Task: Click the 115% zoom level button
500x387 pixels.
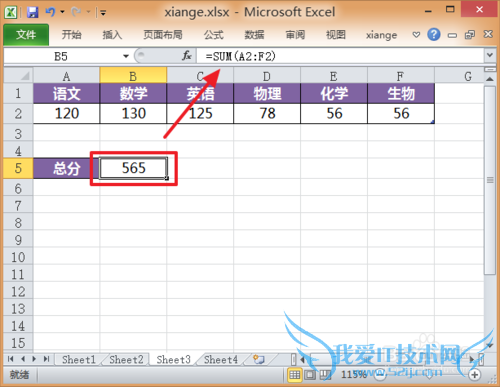Action: tap(353, 375)
